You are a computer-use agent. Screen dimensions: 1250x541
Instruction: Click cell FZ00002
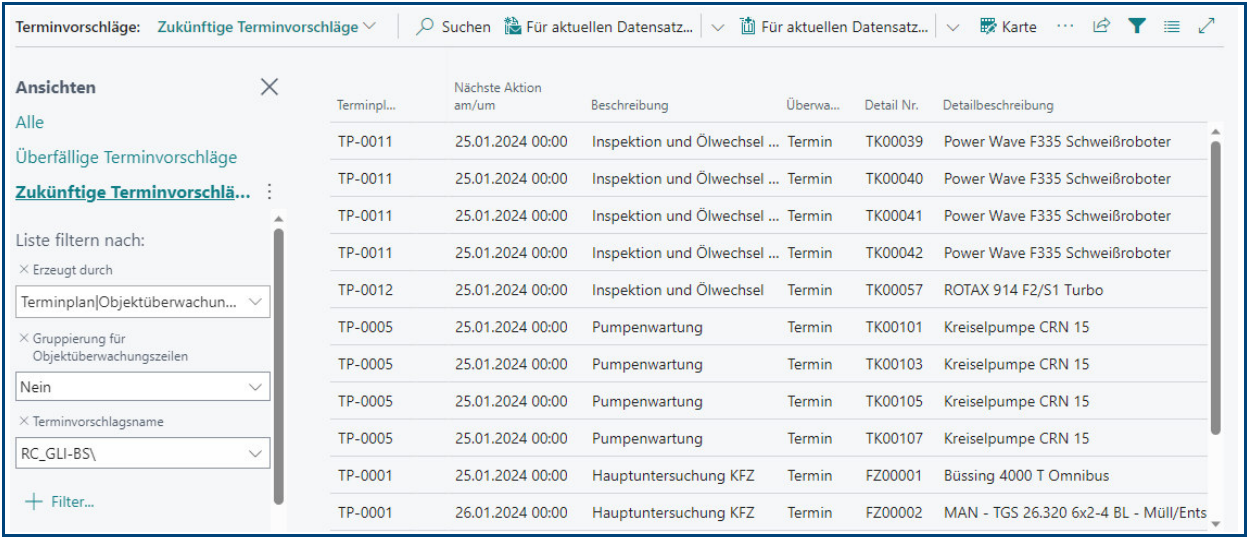pyautogui.click(x=894, y=513)
